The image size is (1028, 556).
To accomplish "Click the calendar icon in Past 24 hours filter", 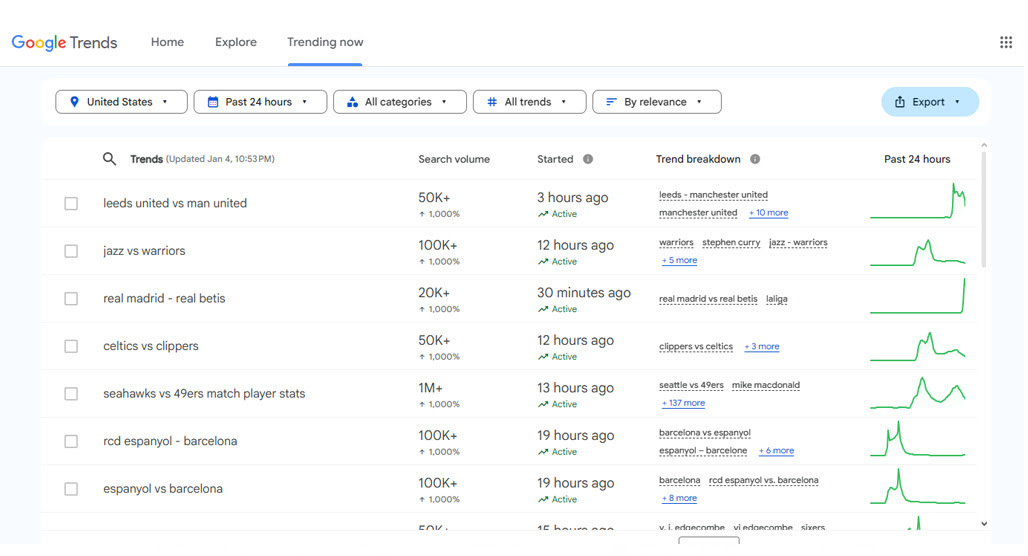I will 212,102.
